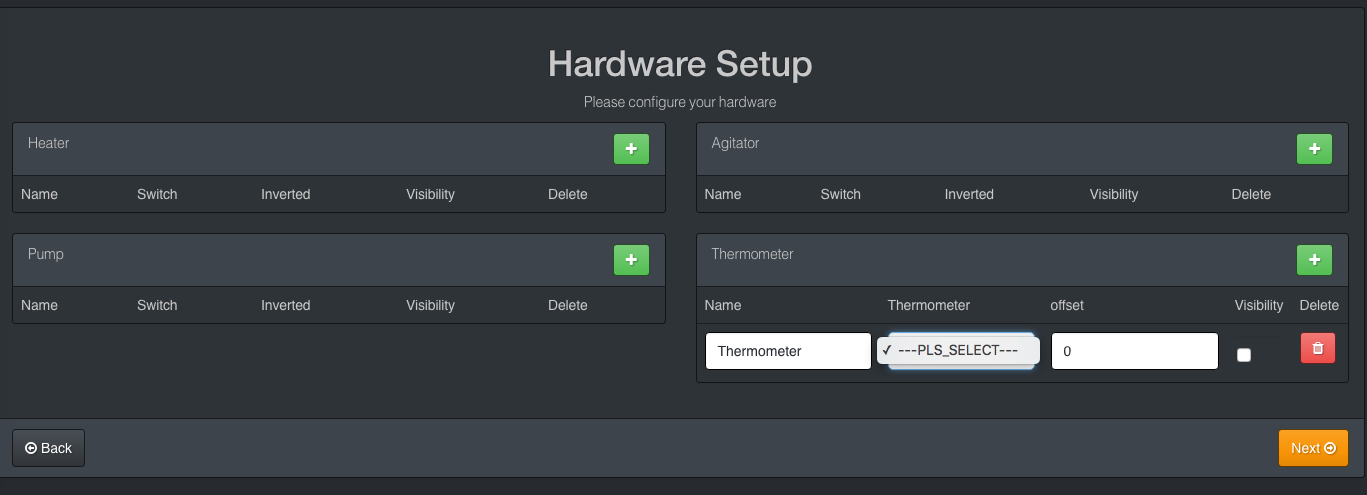Click Visibility column header in Agitator panel
The image size is (1367, 495).
[1114, 194]
